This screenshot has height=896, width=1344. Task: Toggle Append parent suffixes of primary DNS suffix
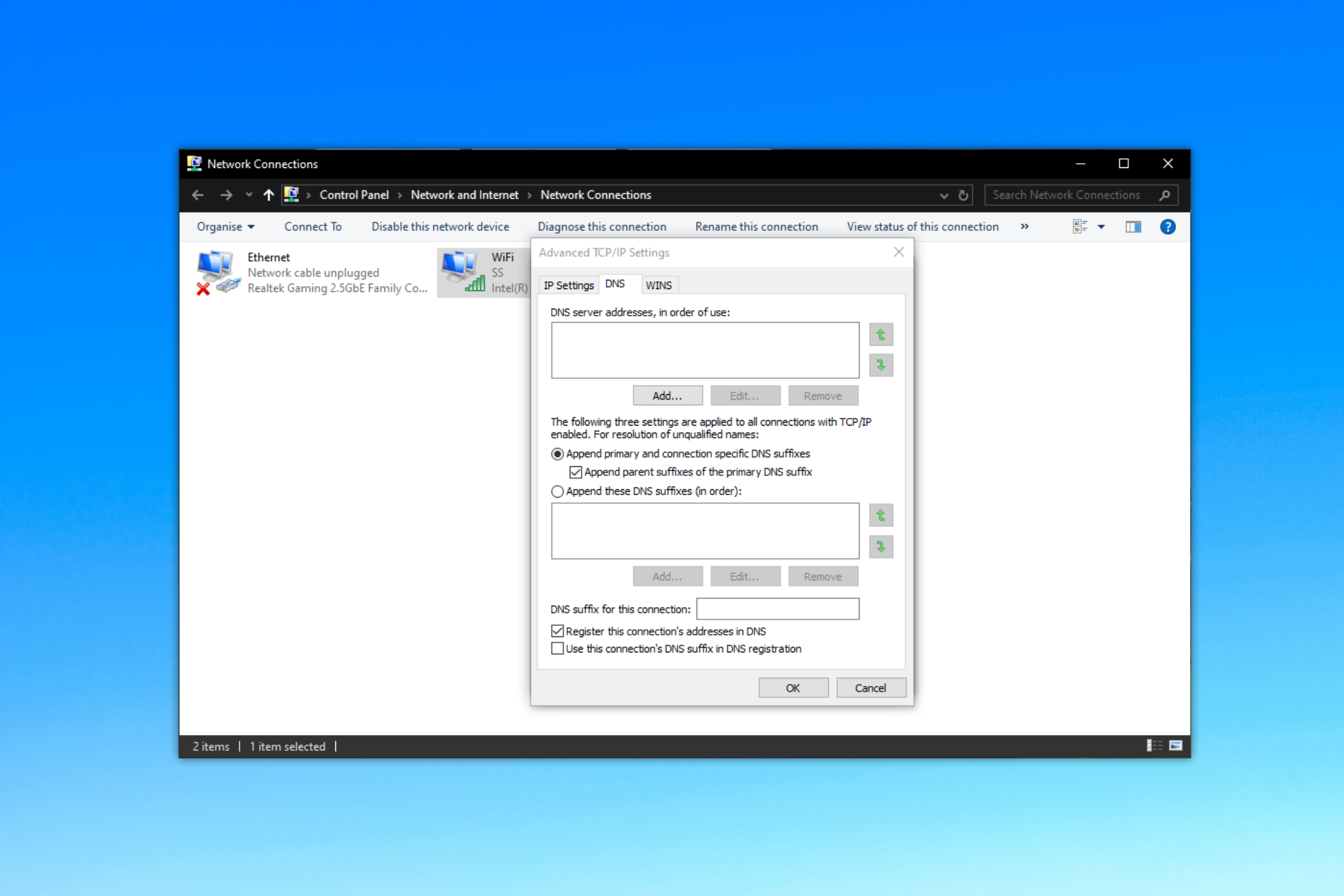click(x=575, y=472)
